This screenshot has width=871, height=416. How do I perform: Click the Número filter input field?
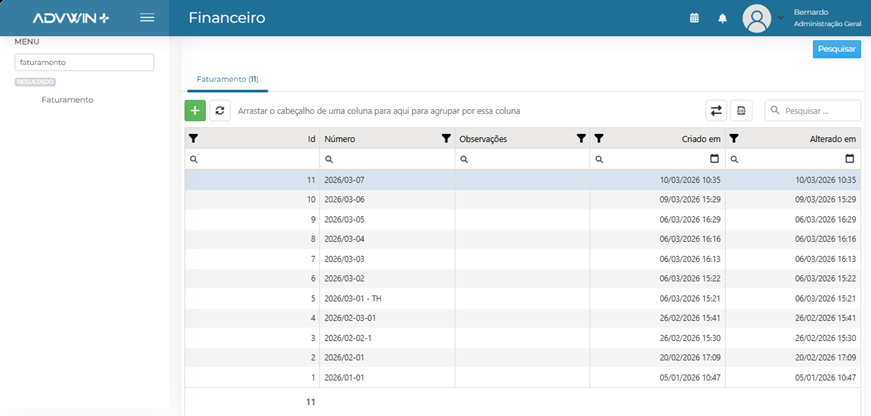387,159
